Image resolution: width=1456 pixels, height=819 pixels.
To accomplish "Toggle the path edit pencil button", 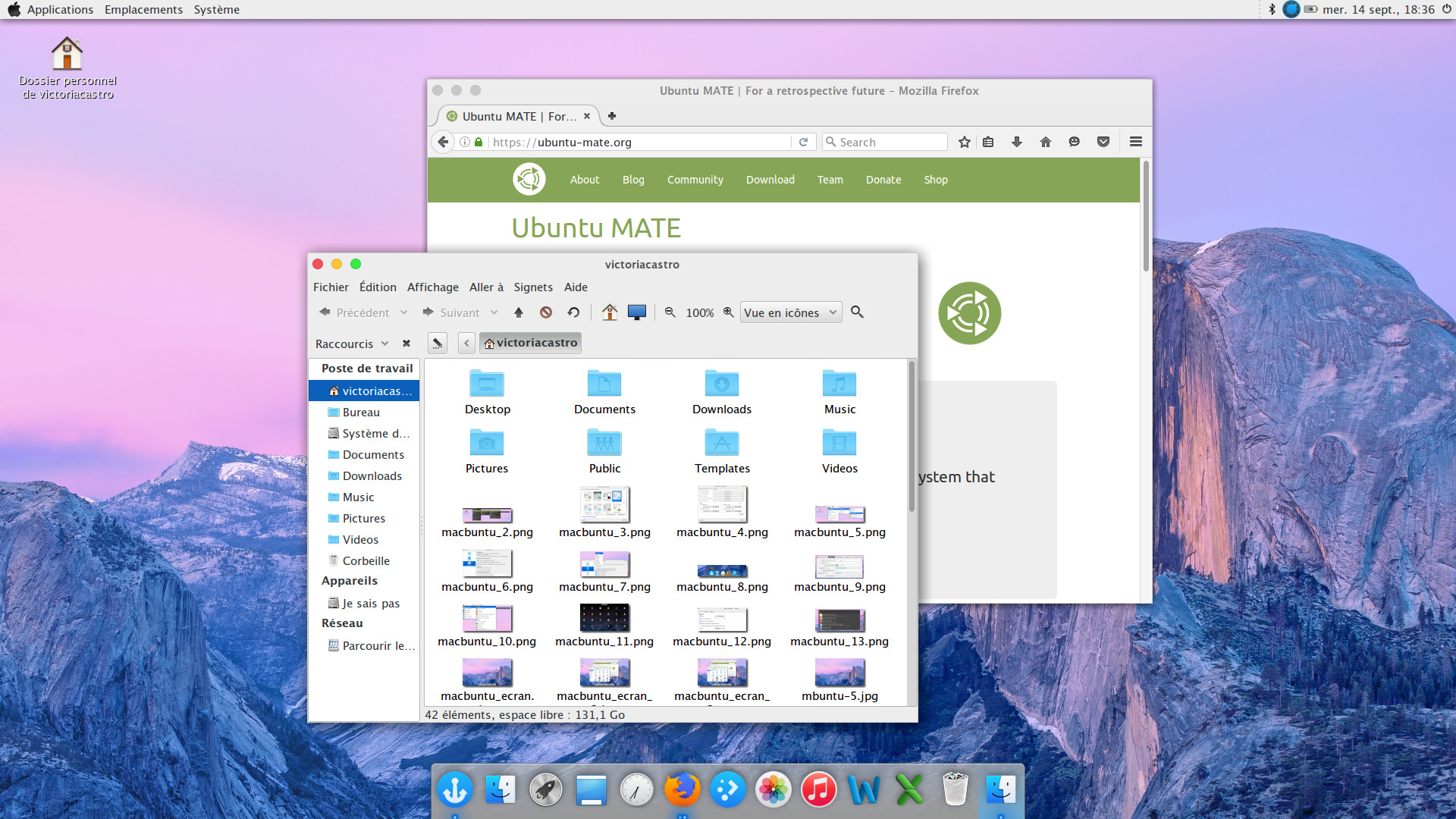I will [437, 344].
